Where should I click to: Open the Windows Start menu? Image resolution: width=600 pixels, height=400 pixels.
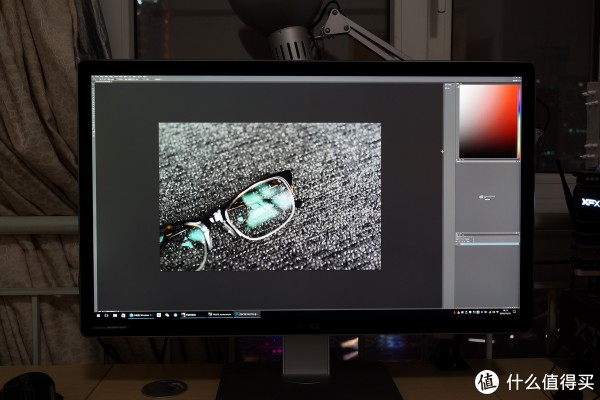click(x=98, y=315)
